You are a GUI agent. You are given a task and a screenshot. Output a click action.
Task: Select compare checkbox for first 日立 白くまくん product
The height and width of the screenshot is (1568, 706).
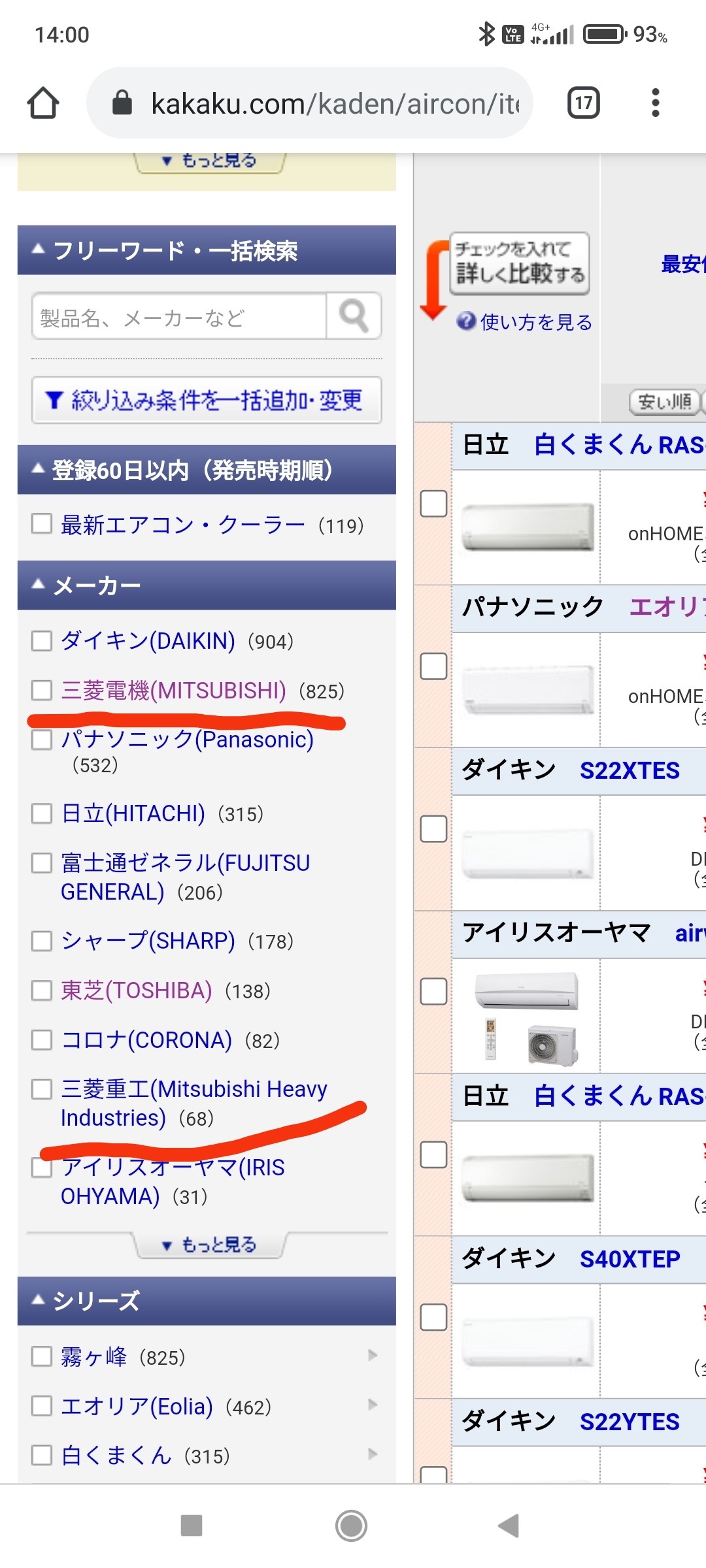pos(433,504)
